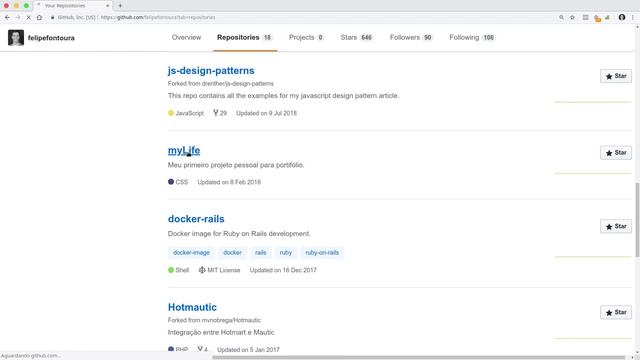Viewport: 640px width, 360px height.
Task: Click the ruby-on-rails topic tag
Action: pos(322,253)
